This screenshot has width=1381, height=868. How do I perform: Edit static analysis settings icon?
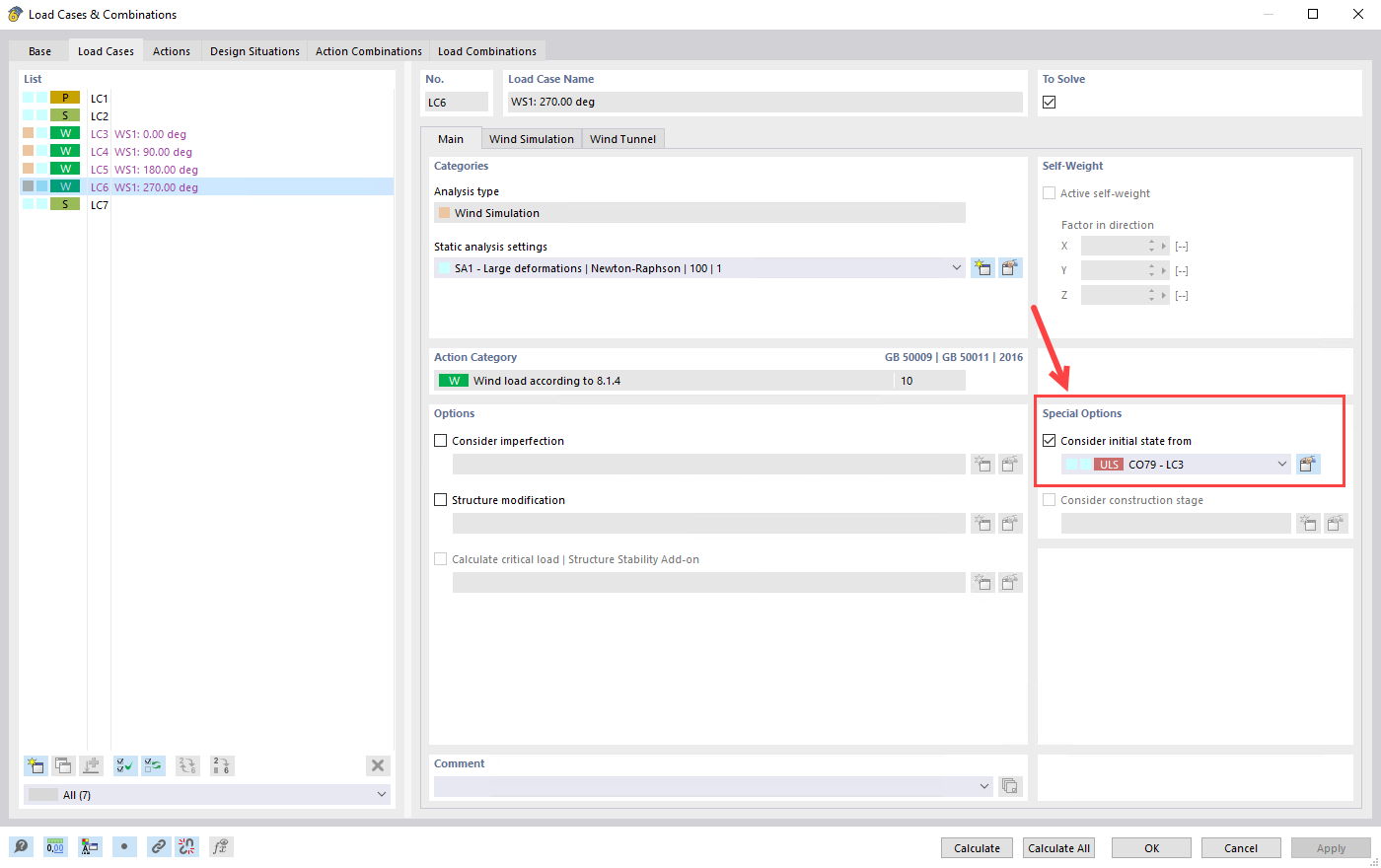[1010, 268]
